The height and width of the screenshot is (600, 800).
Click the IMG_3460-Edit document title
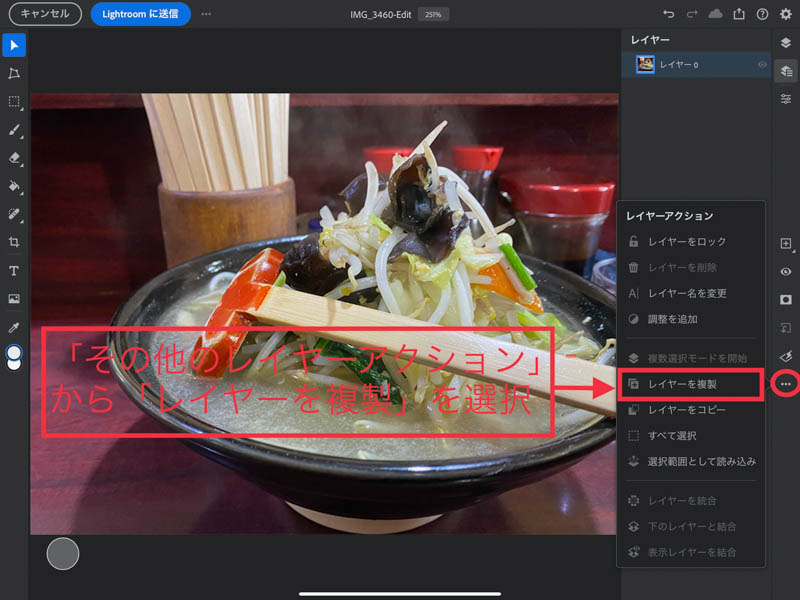coord(381,14)
